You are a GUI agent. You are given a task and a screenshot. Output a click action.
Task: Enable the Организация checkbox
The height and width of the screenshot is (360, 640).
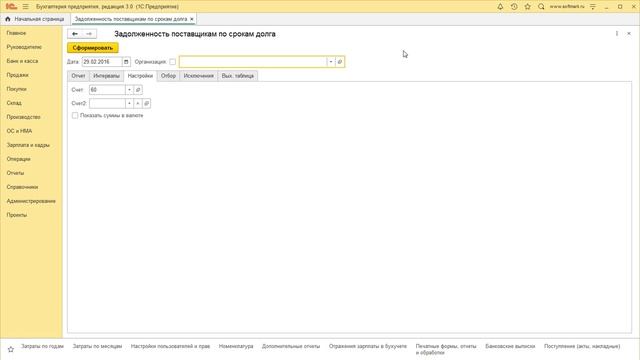(x=173, y=62)
